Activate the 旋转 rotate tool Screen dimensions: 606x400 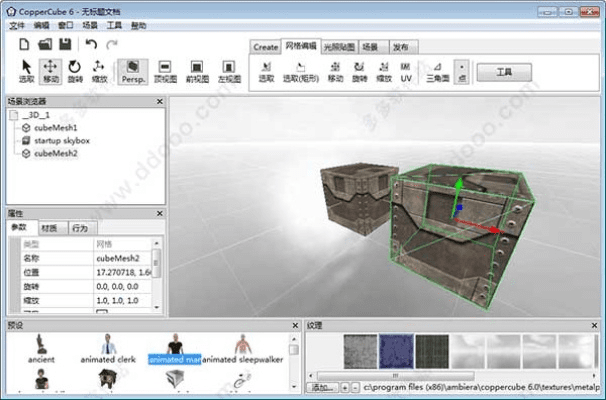(74, 70)
